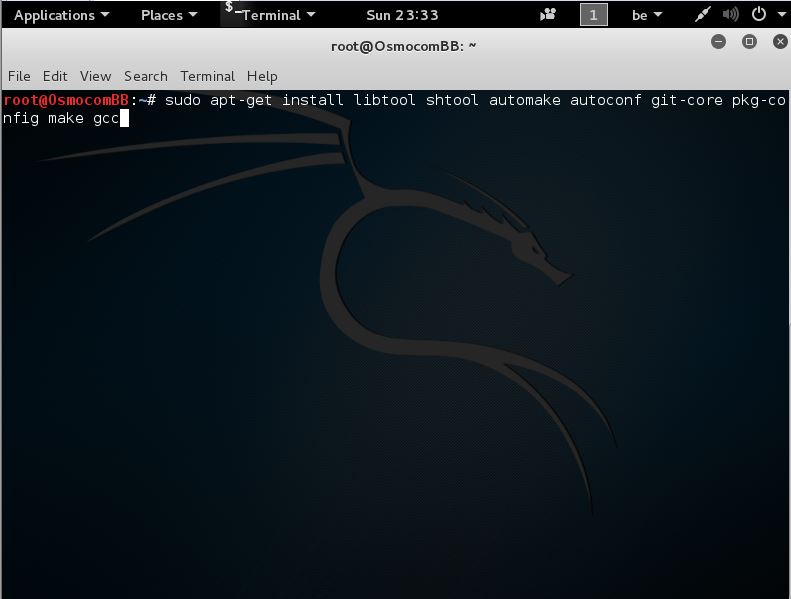Click the word 'libtool' in the command
Screen dimensions: 791x599
tap(384, 100)
